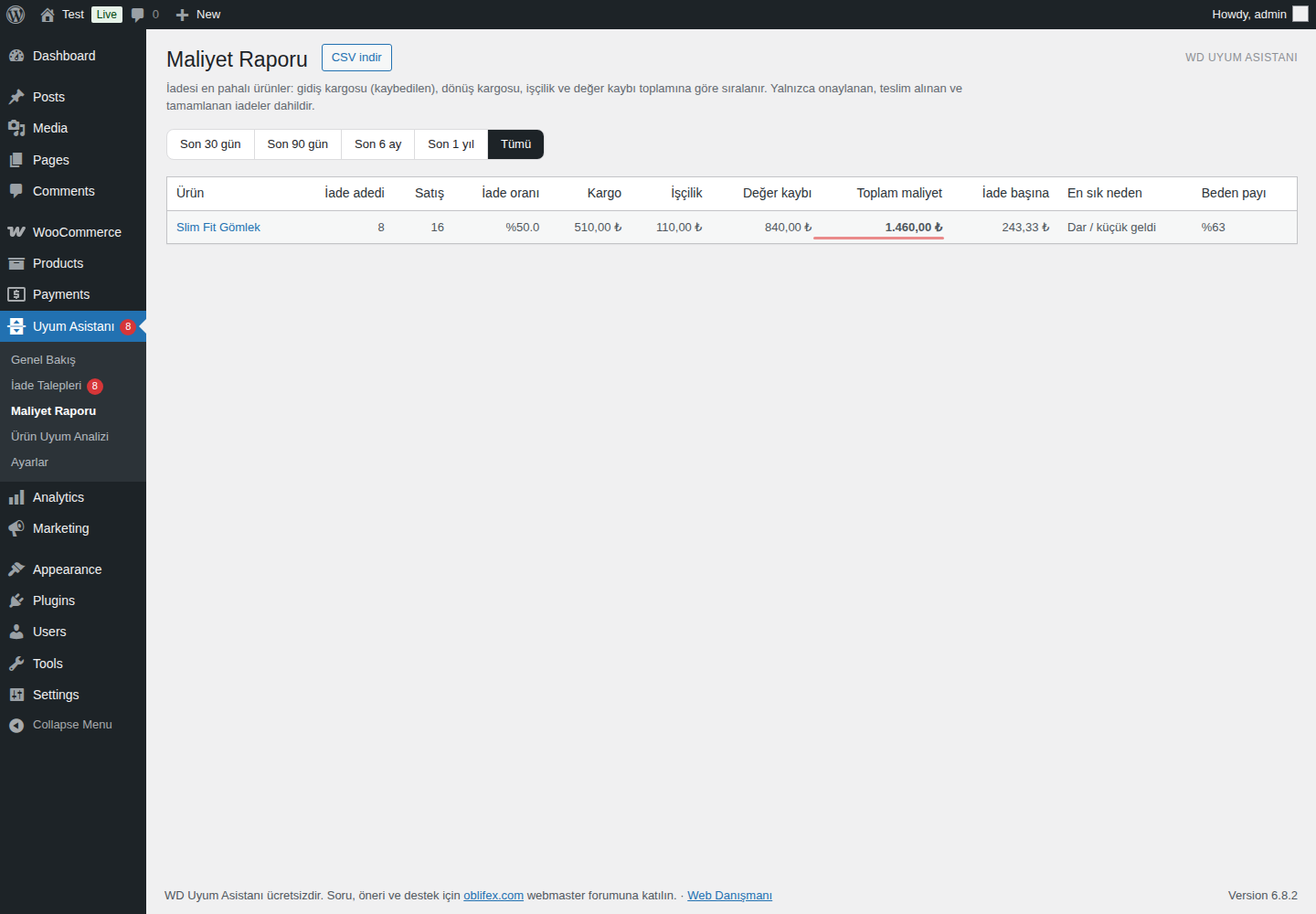Click the Appearance brush icon
This screenshot has height=914, width=1316.
pos(16,569)
